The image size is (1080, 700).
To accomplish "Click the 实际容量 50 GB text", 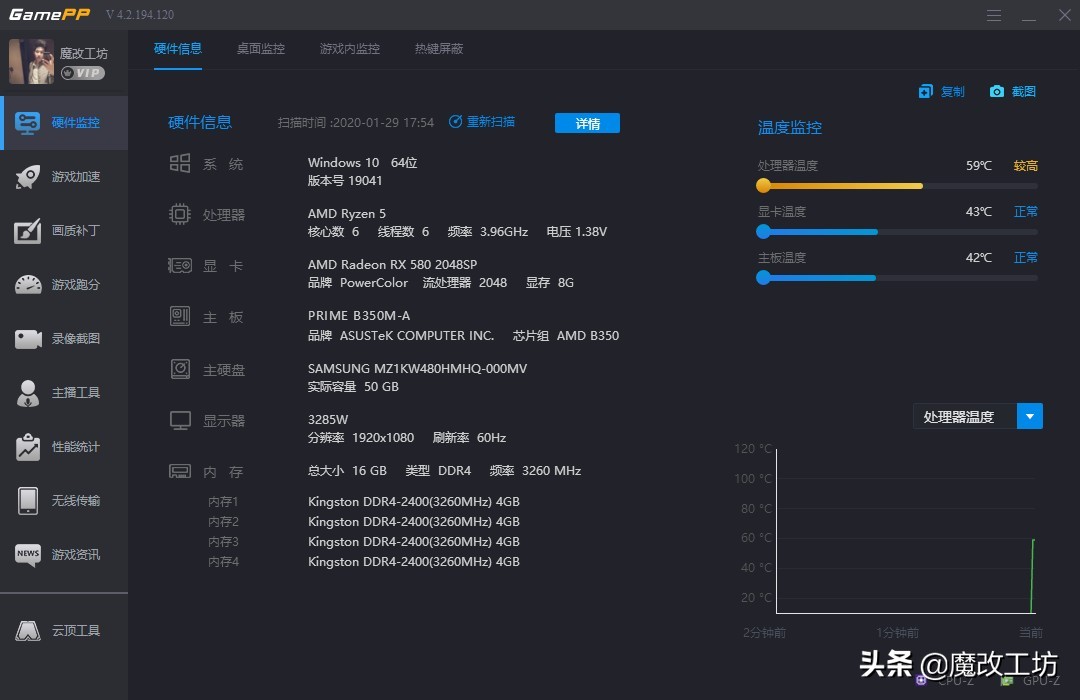I will [x=353, y=387].
